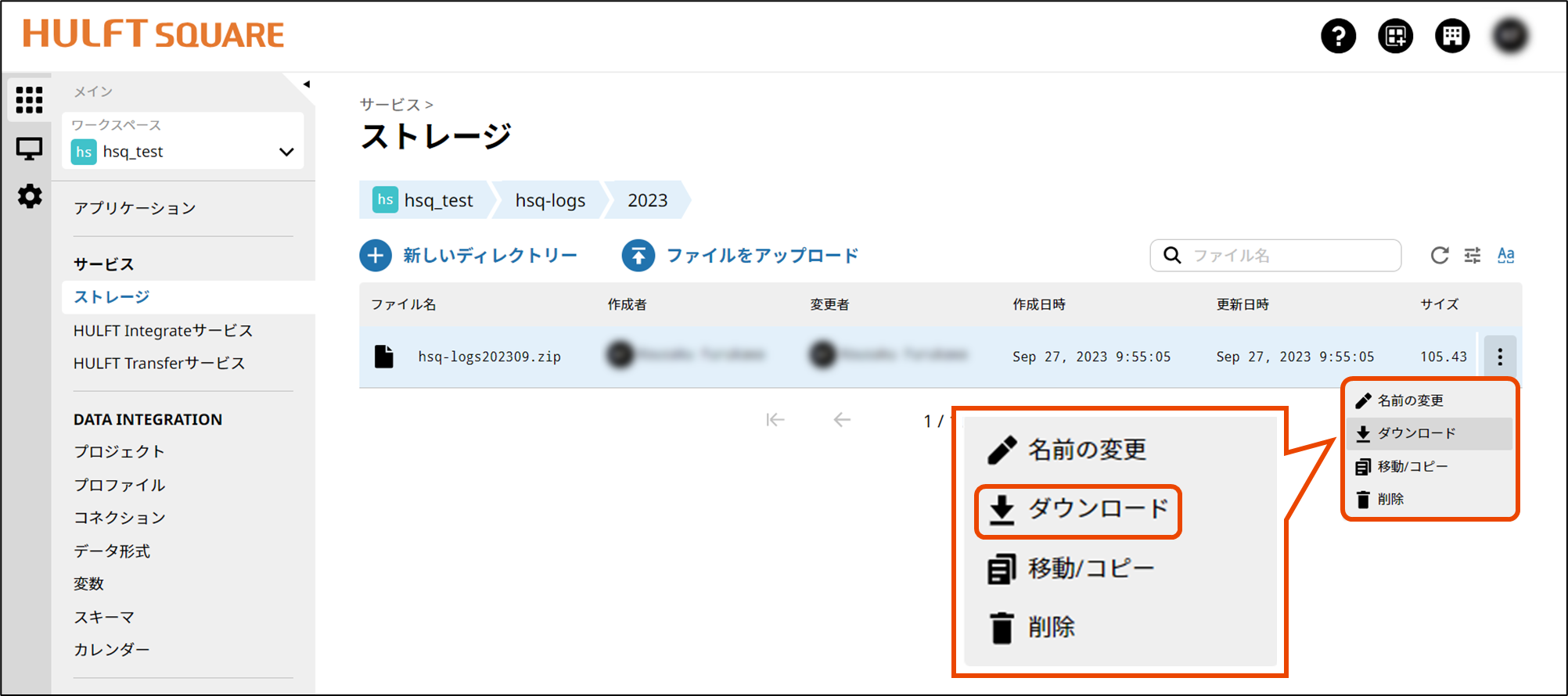Open プロジェクト in sidebar
Image resolution: width=1568 pixels, height=696 pixels.
click(x=119, y=452)
